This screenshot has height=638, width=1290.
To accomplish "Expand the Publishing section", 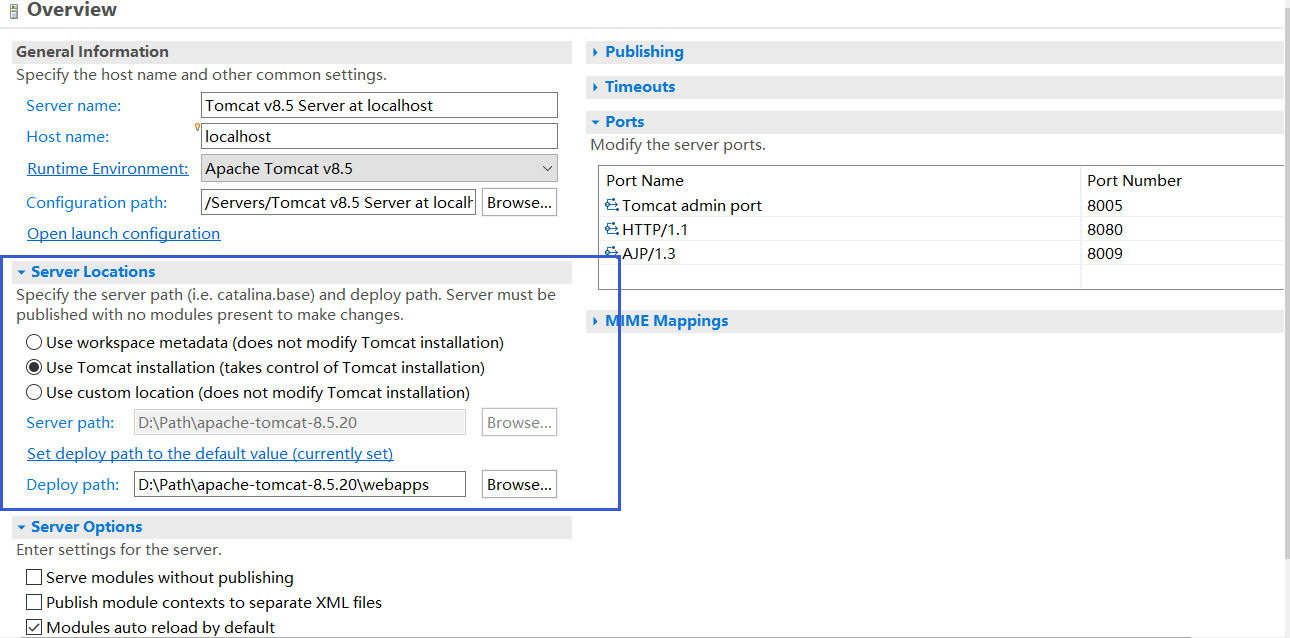I will (594, 51).
